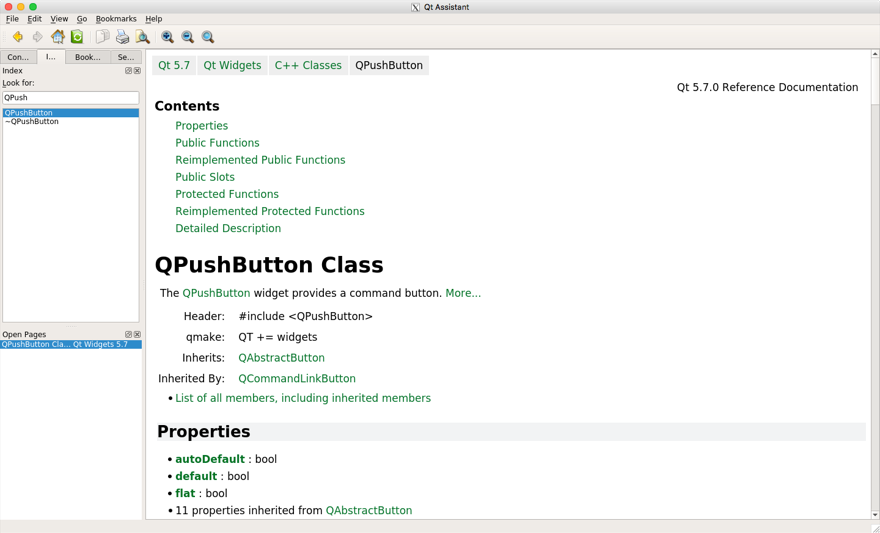Switch to the Search tab
The width and height of the screenshot is (880, 533).
coord(126,57)
